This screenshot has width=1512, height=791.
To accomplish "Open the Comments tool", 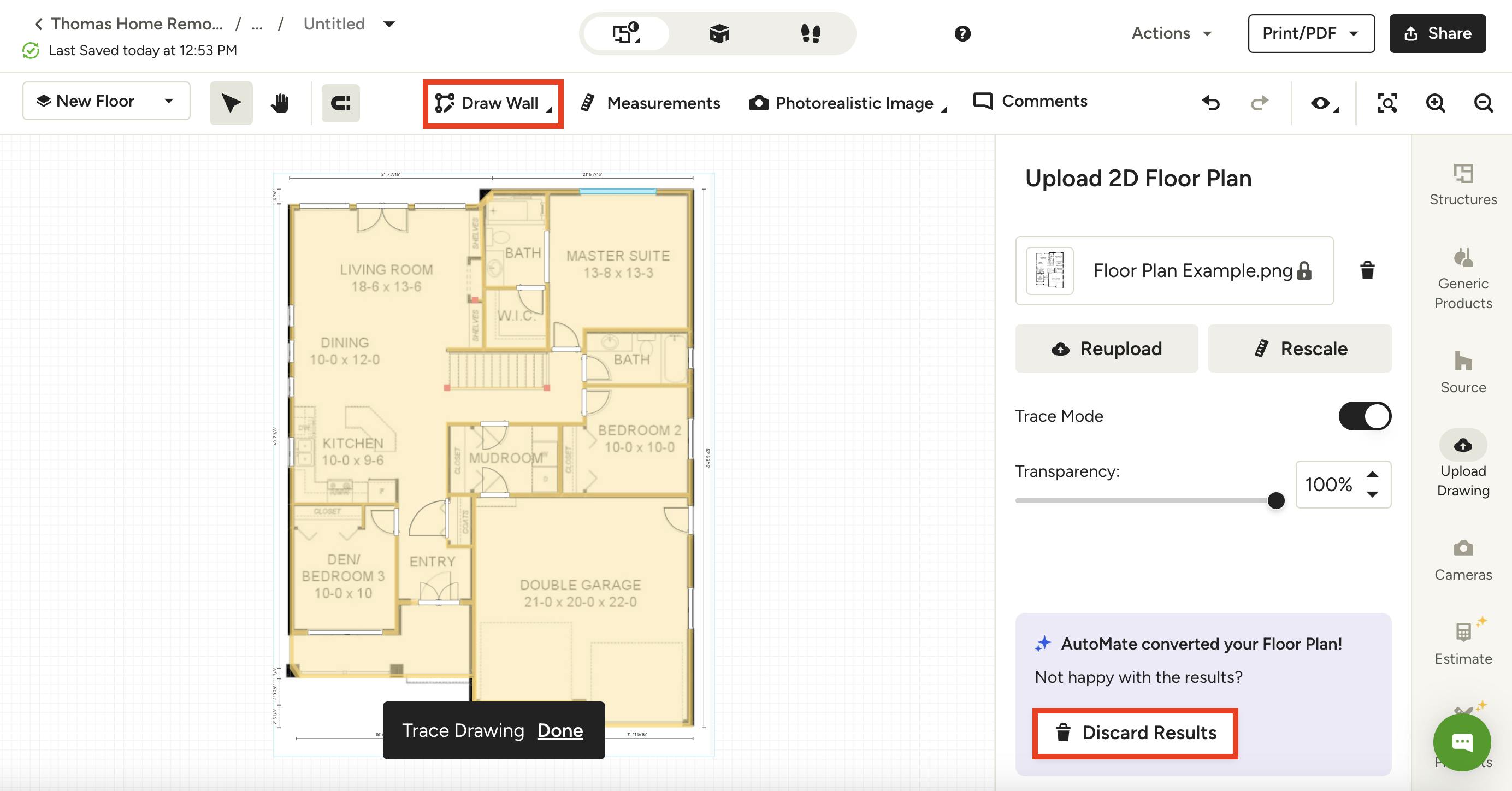I will coord(1030,101).
